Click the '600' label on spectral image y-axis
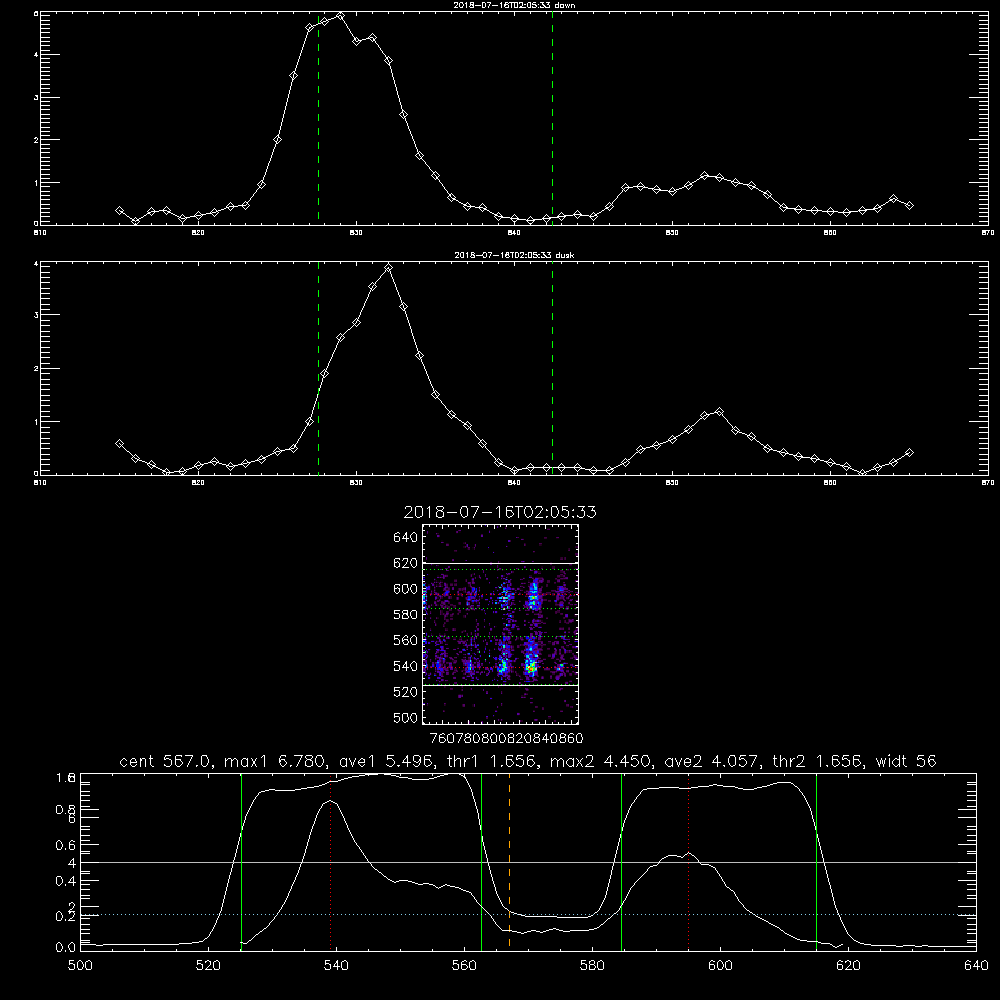The width and height of the screenshot is (1000, 1000). [406, 589]
